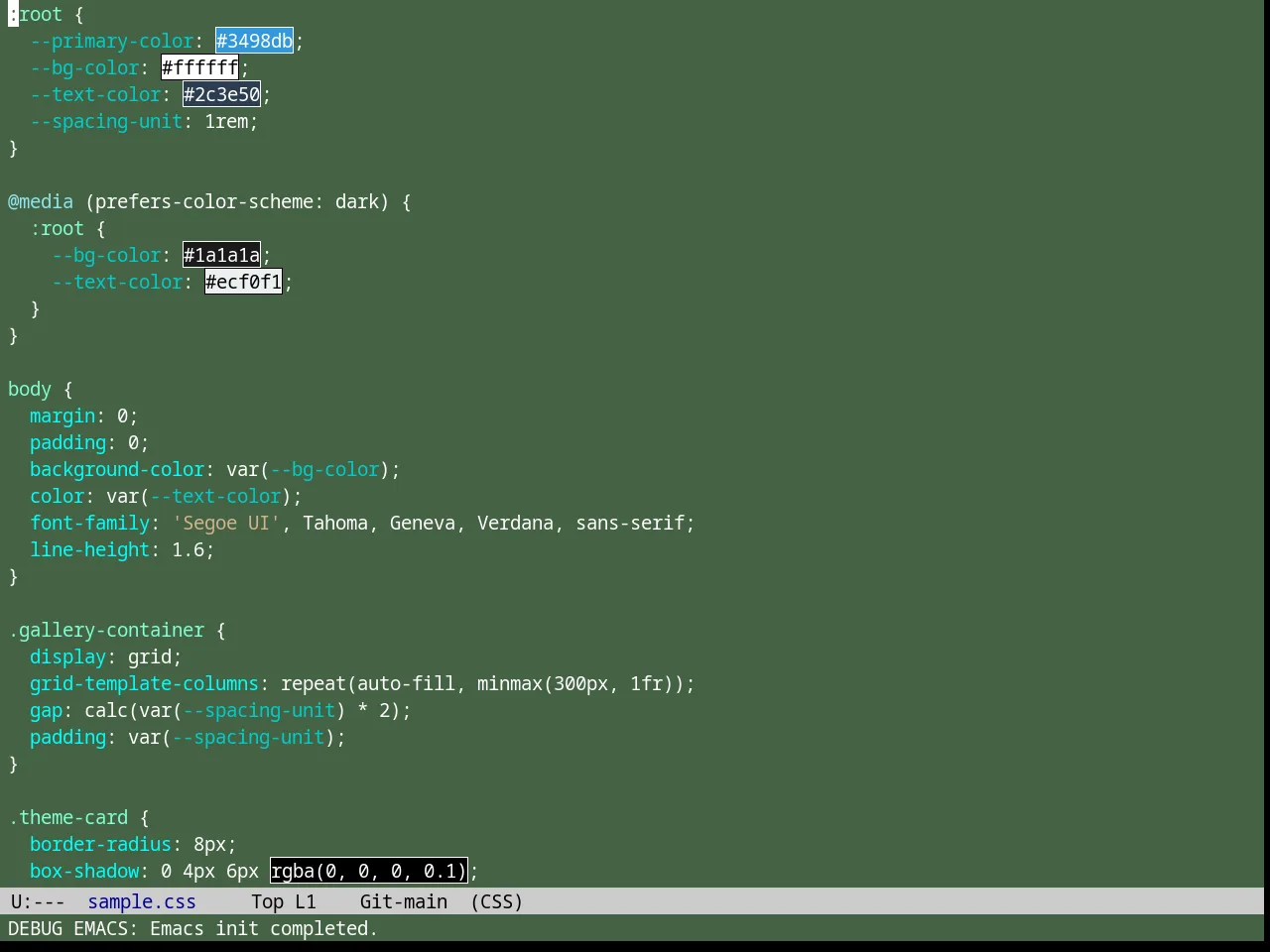Click the Geneva font name
The width and height of the screenshot is (1270, 952).
[423, 523]
